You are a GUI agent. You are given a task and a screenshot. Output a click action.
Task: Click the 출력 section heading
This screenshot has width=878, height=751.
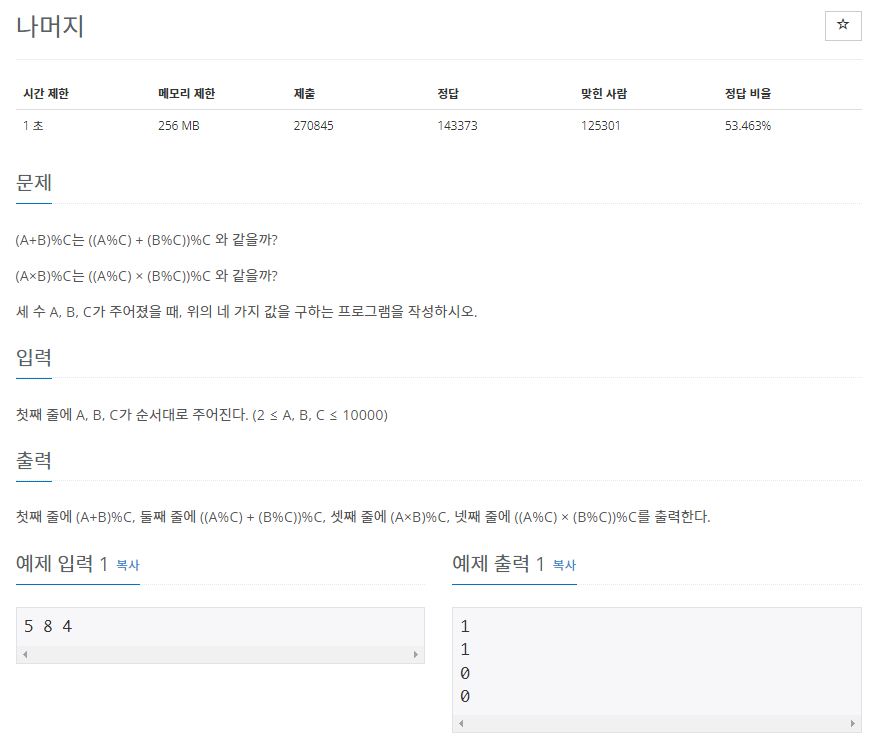(34, 460)
